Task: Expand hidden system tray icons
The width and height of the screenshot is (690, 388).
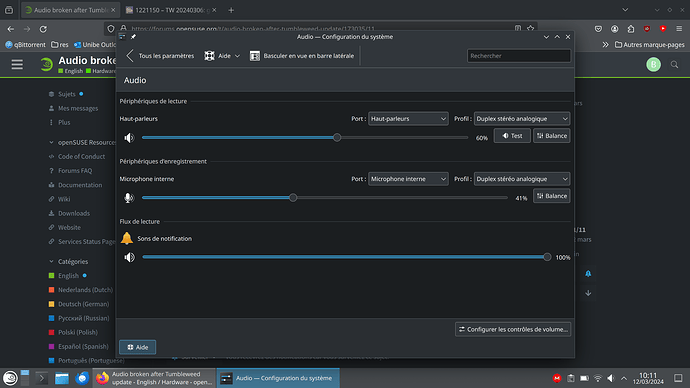Action: (x=624, y=378)
